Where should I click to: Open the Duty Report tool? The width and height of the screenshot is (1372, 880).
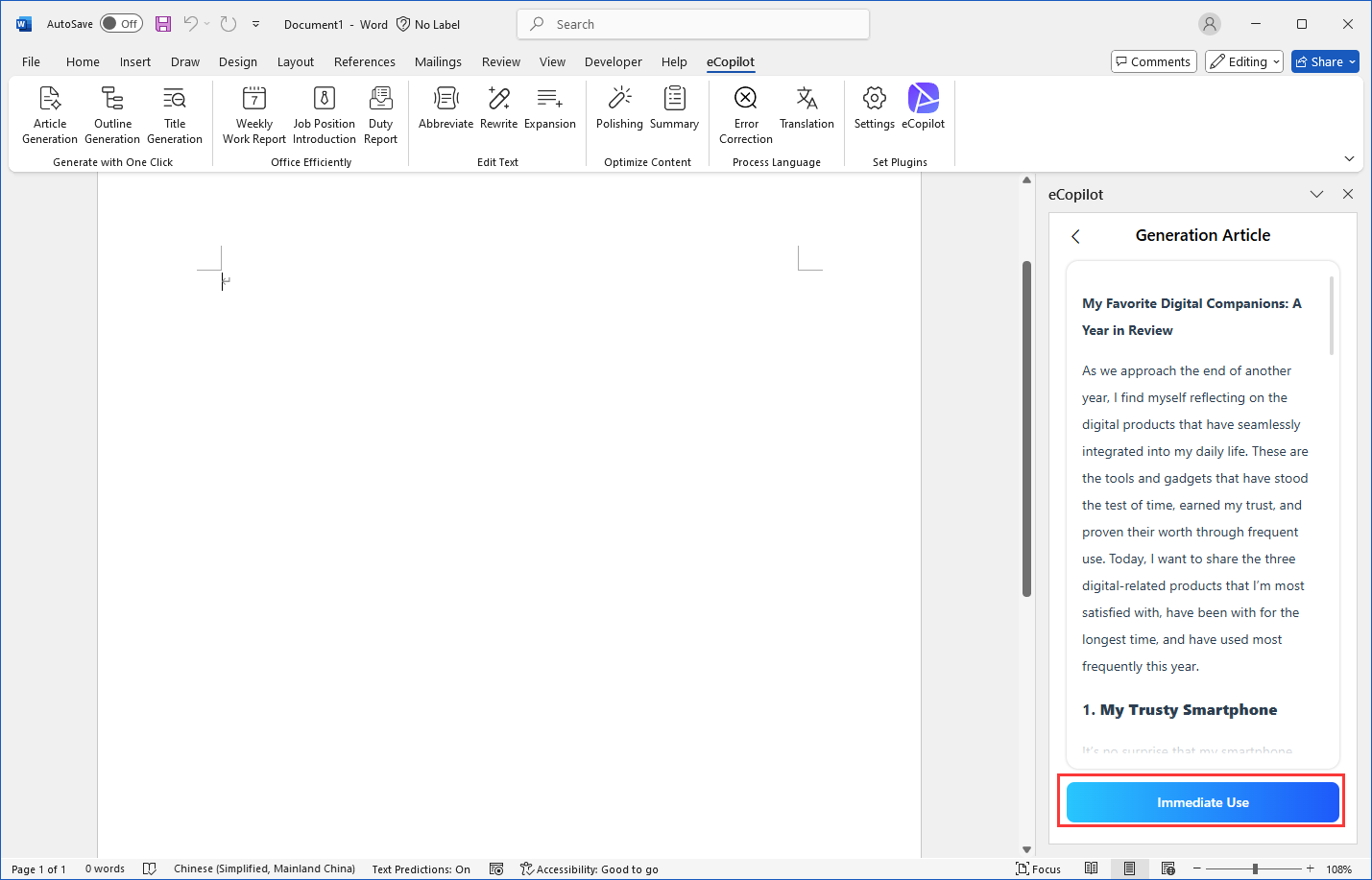click(380, 113)
